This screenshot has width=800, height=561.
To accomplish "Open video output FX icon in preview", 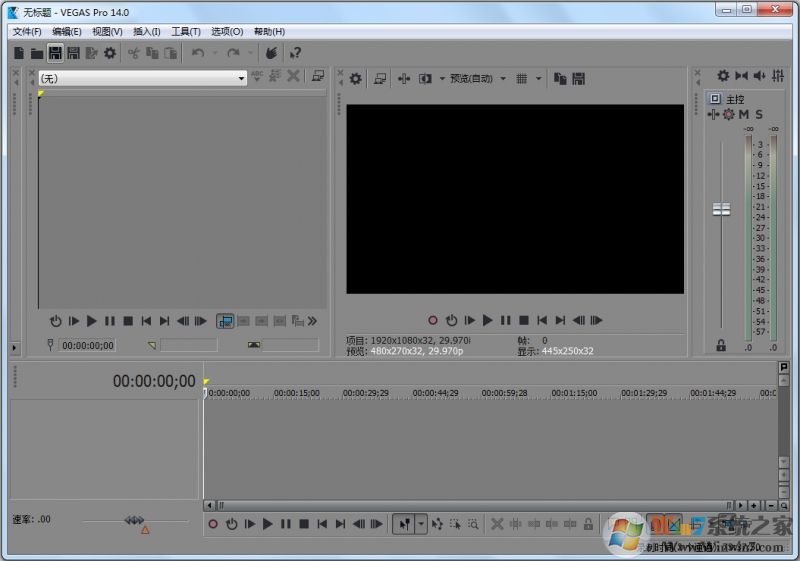I will tap(404, 79).
